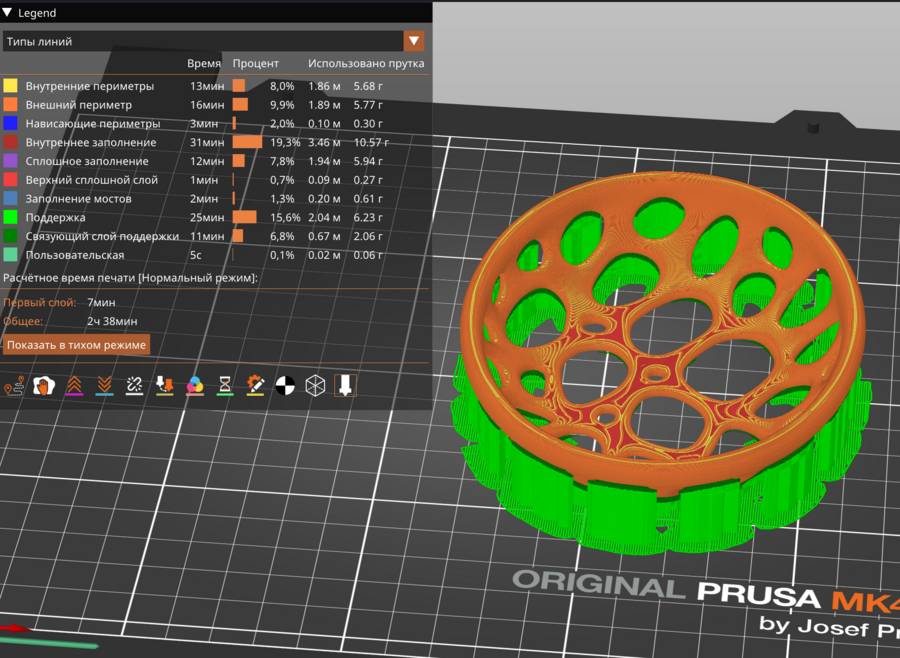Screen dimensions: 900x658
Task: Toggle print pauses hourglass icon
Action: [x=225, y=385]
